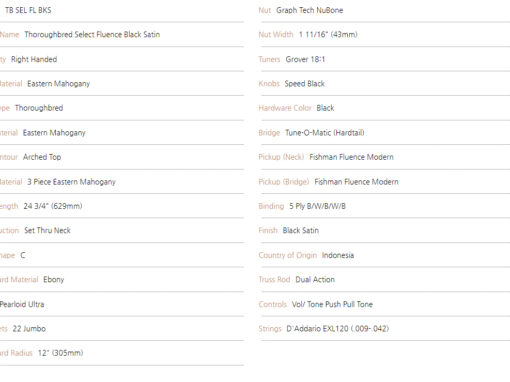Click the 'Ebony' material value
The width and height of the screenshot is (510, 382).
[x=54, y=280]
